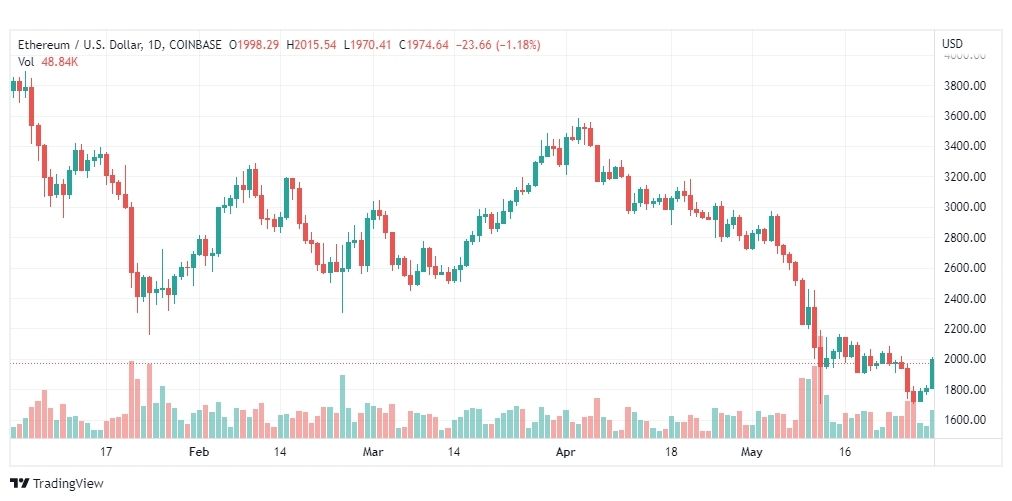Viewport: 1012px width, 501px height.
Task: Click the 1600.00 price axis label
Action: coord(967,420)
